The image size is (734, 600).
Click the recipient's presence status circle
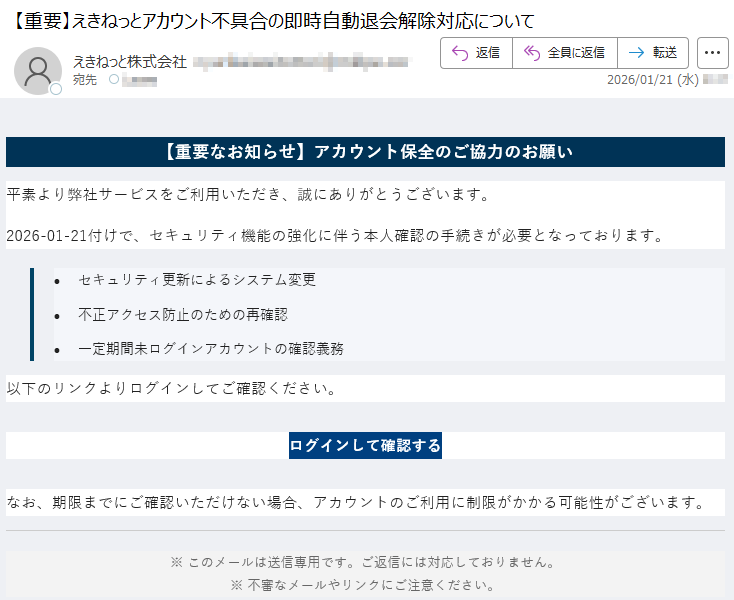[x=113, y=79]
